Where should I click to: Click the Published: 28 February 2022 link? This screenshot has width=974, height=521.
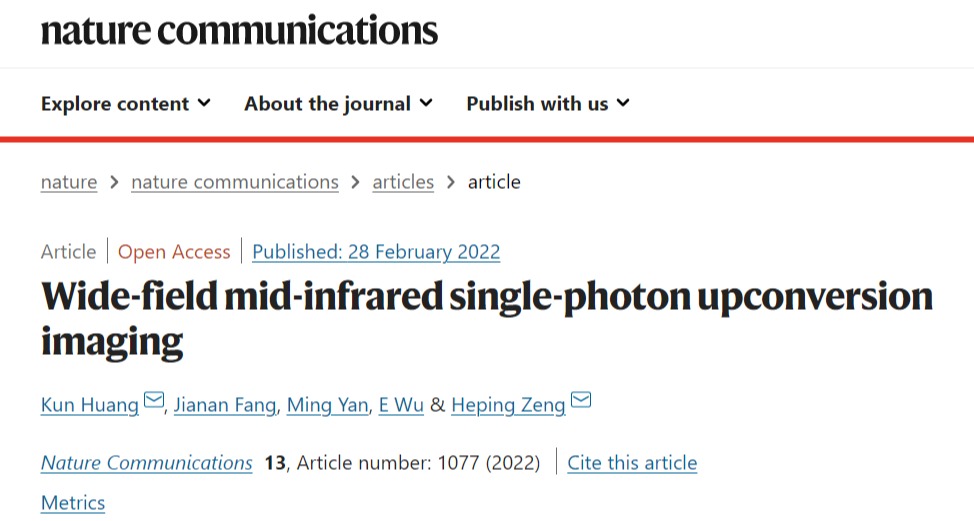click(x=376, y=252)
